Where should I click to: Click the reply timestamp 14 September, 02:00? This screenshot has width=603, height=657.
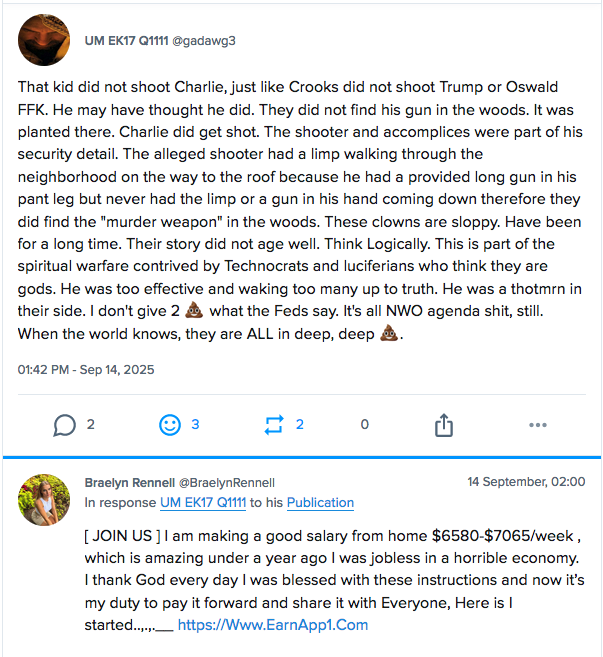point(526,482)
